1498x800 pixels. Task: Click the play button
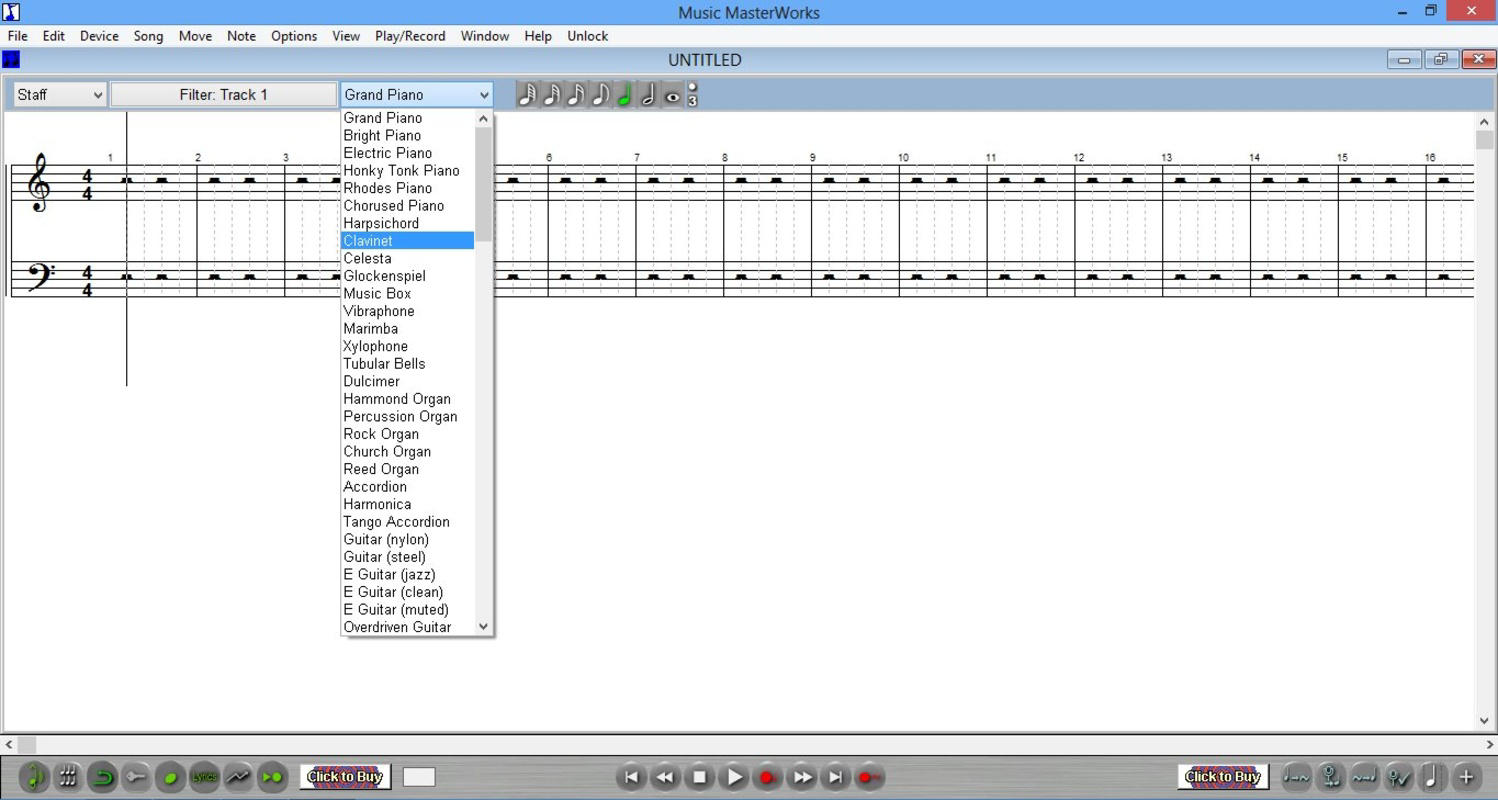tap(734, 777)
